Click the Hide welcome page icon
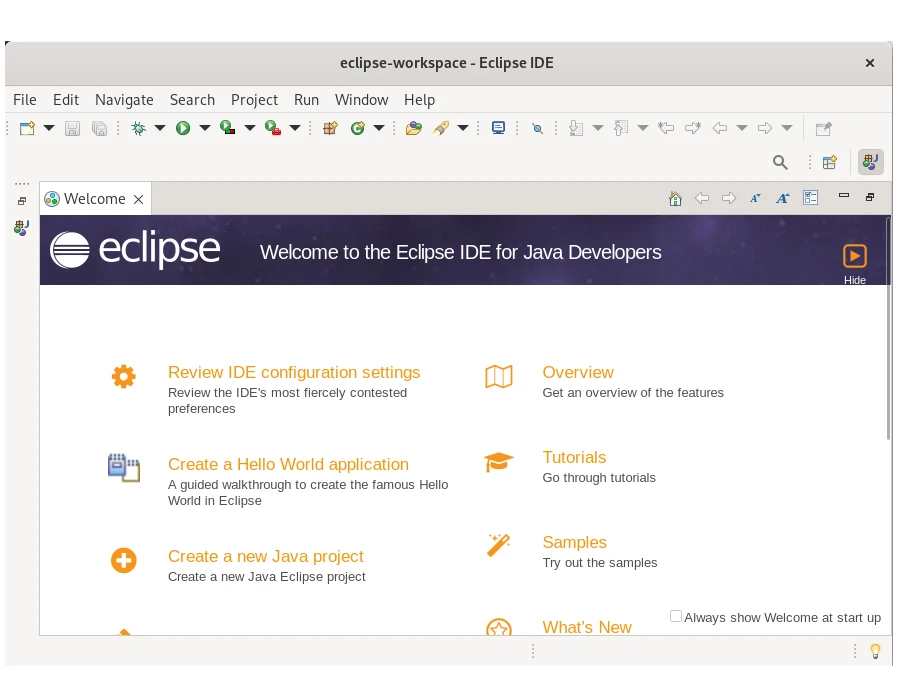The width and height of the screenshot is (900, 700). 854,256
